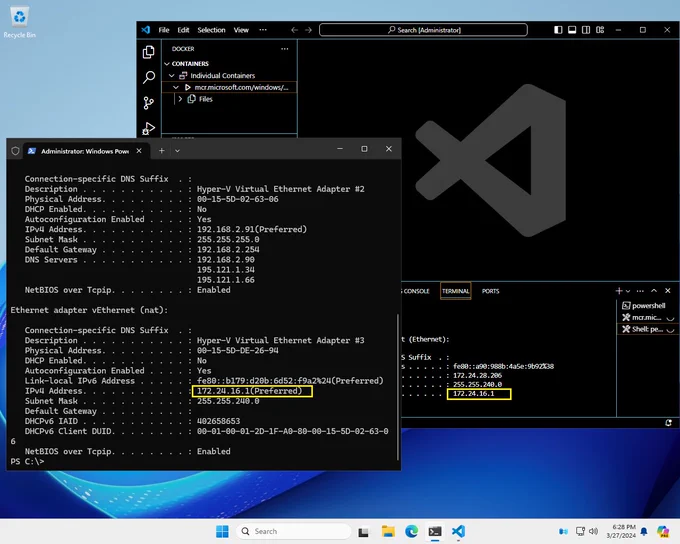The width and height of the screenshot is (680, 544).
Task: Open the View menu in VS Code
Action: (241, 30)
